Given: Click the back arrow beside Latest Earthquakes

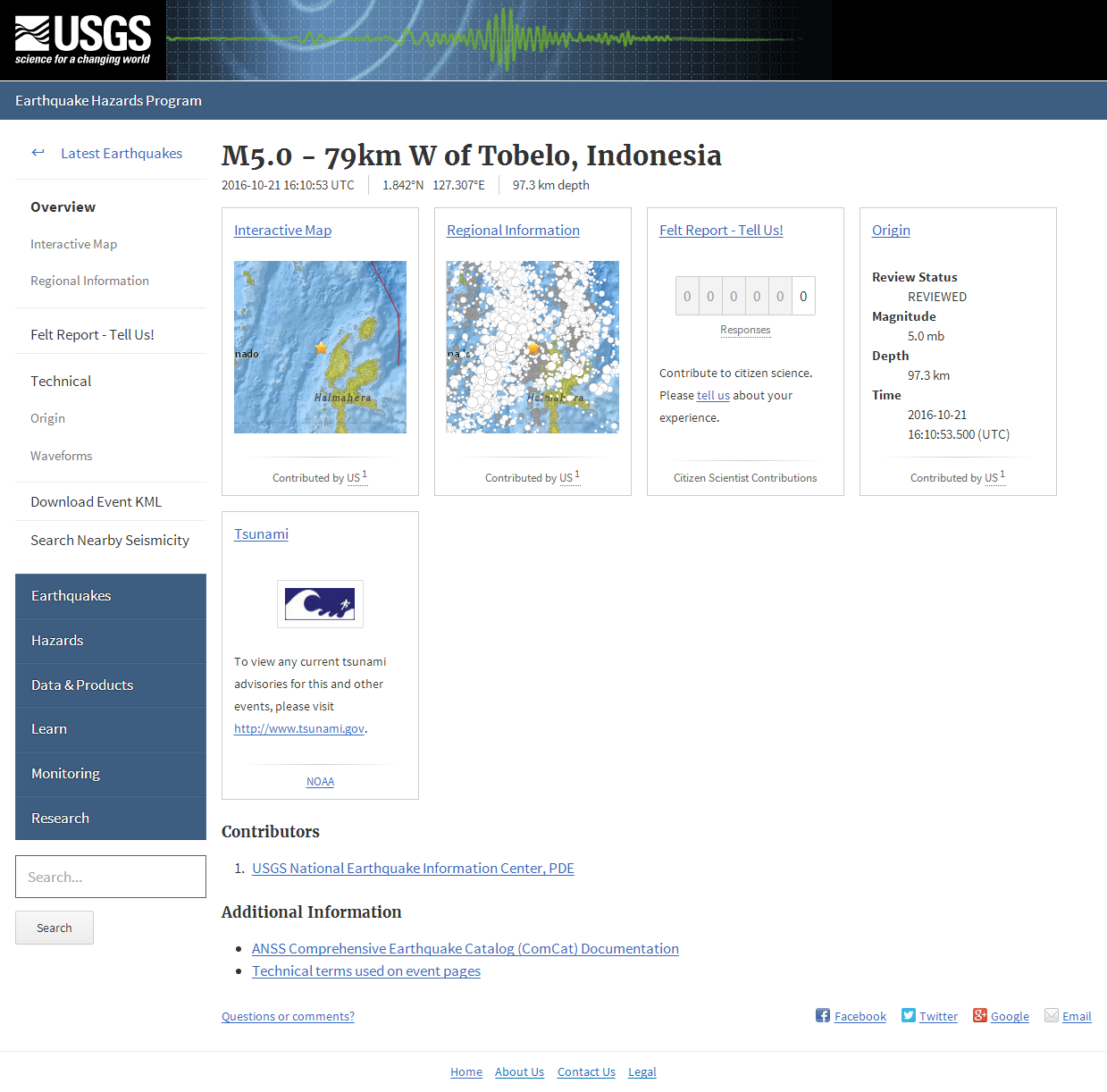Looking at the screenshot, I should [x=38, y=152].
